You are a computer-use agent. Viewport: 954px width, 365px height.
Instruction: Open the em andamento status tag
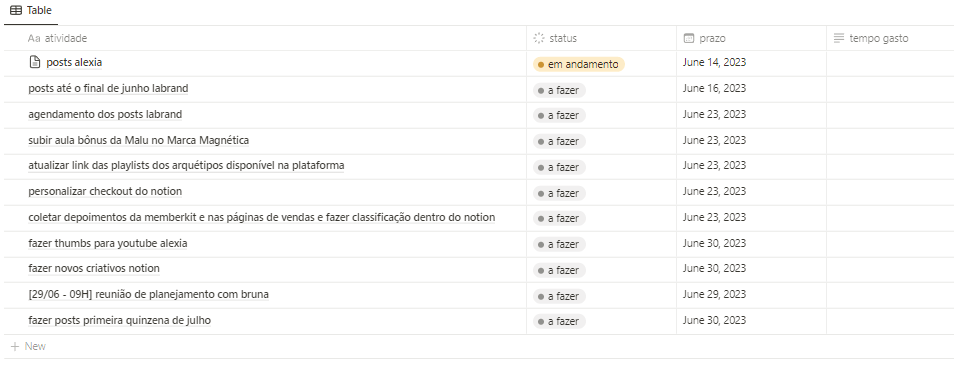coord(579,64)
